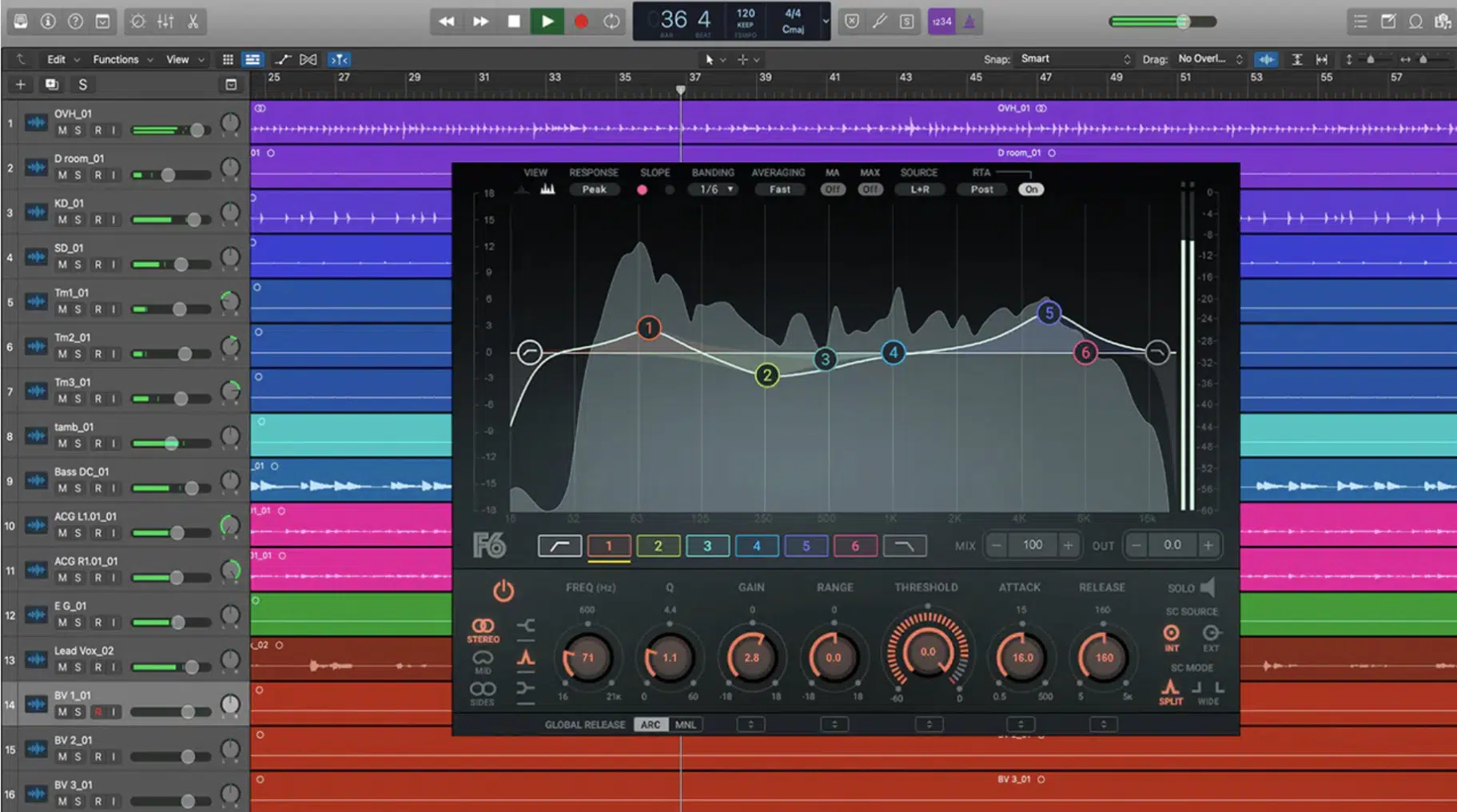
Task: Open the Loop Browser icon
Action: click(x=1415, y=22)
